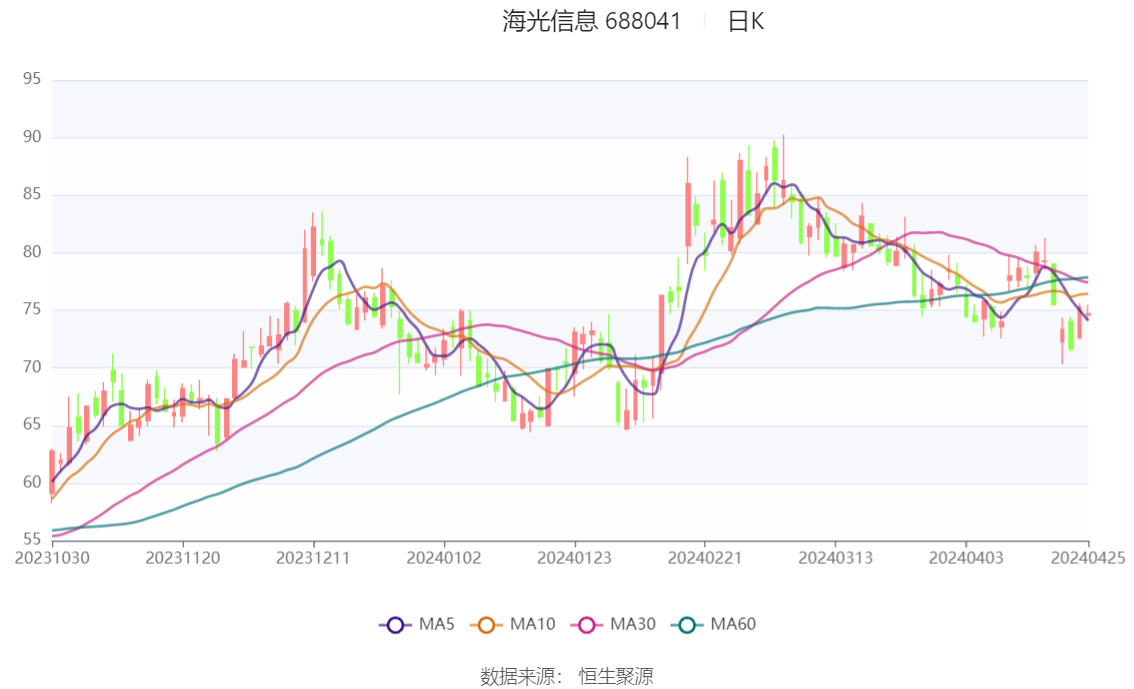Viewport: 1134px width, 689px height.
Task: Click the 95 y-axis value label
Action: point(32,79)
